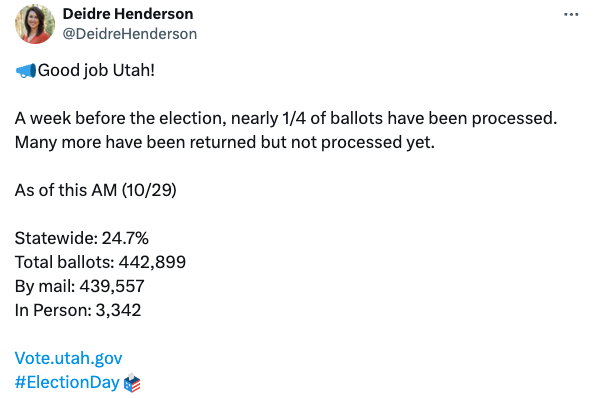Screen dimensions: 597x398
Task: Follow the Vote.utah.gov link
Action: 69,358
